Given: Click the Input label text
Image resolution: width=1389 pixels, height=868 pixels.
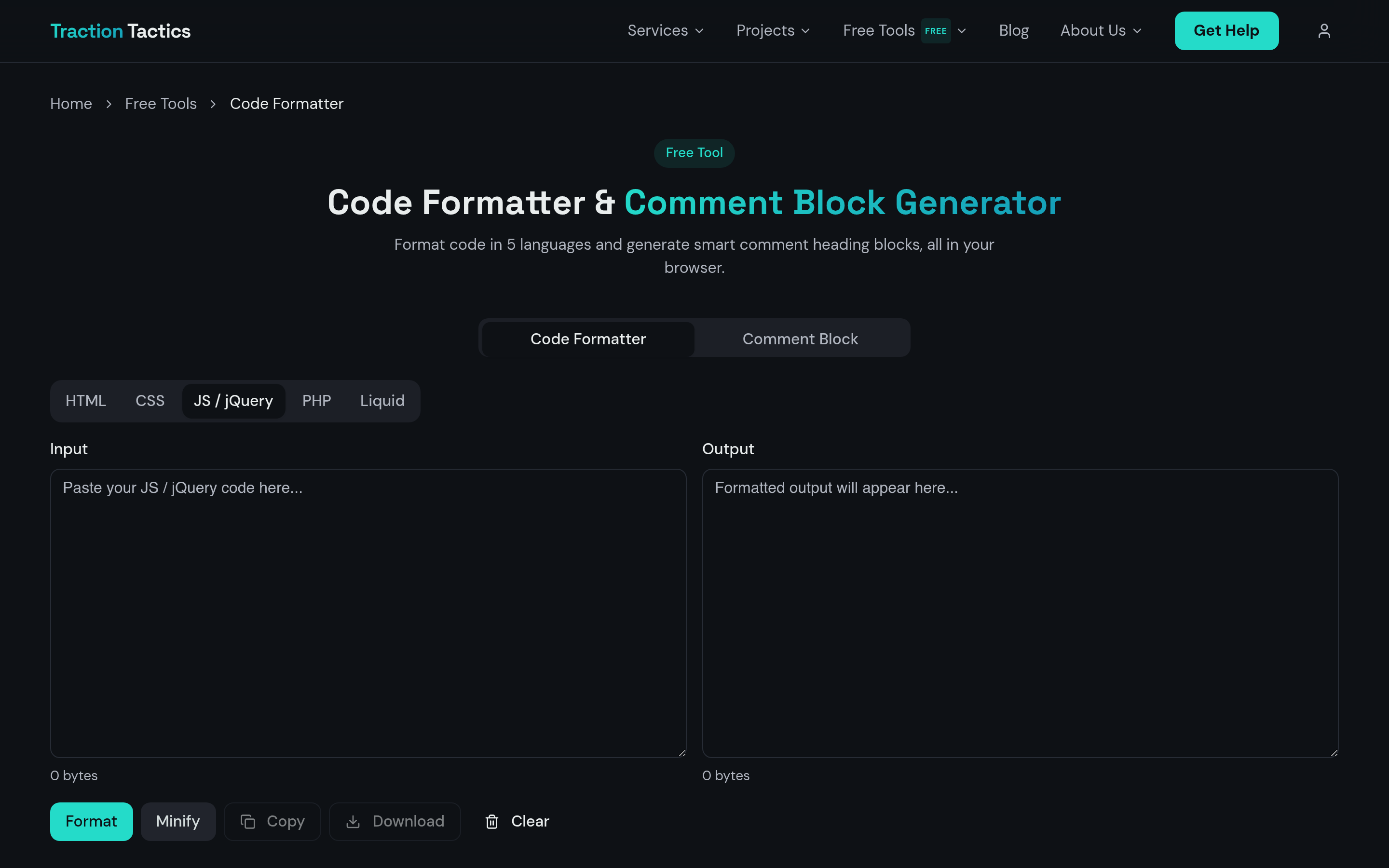Looking at the screenshot, I should tap(69, 449).
